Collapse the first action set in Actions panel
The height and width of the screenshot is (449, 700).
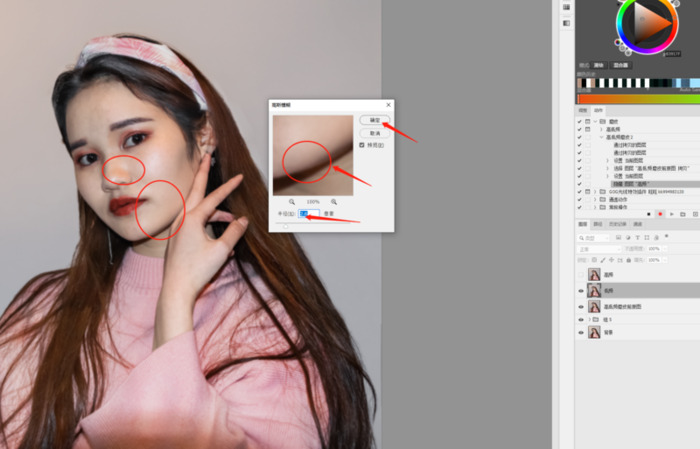596,121
